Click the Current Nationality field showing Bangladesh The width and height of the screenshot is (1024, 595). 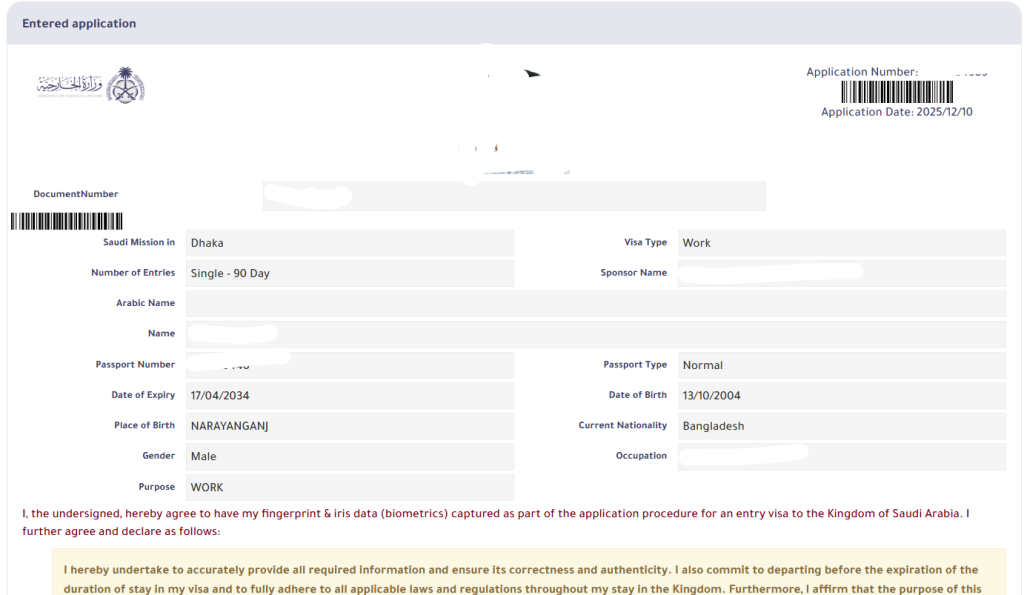click(841, 426)
